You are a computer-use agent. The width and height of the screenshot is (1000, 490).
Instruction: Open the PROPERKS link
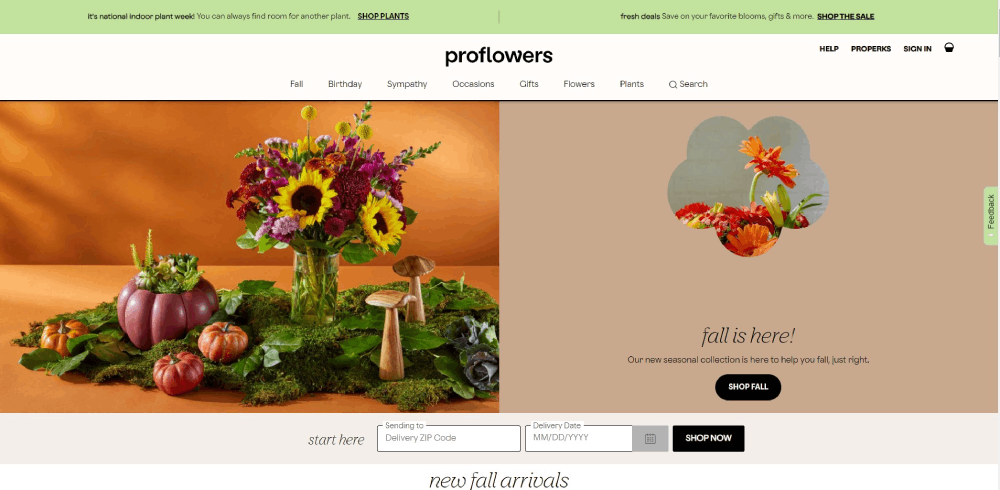(x=871, y=48)
